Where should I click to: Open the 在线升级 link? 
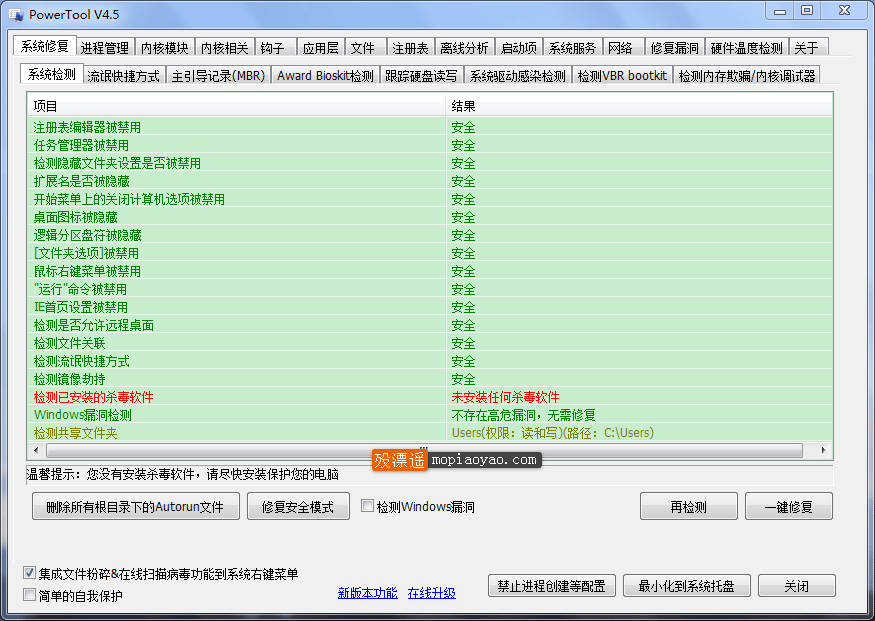click(x=431, y=593)
